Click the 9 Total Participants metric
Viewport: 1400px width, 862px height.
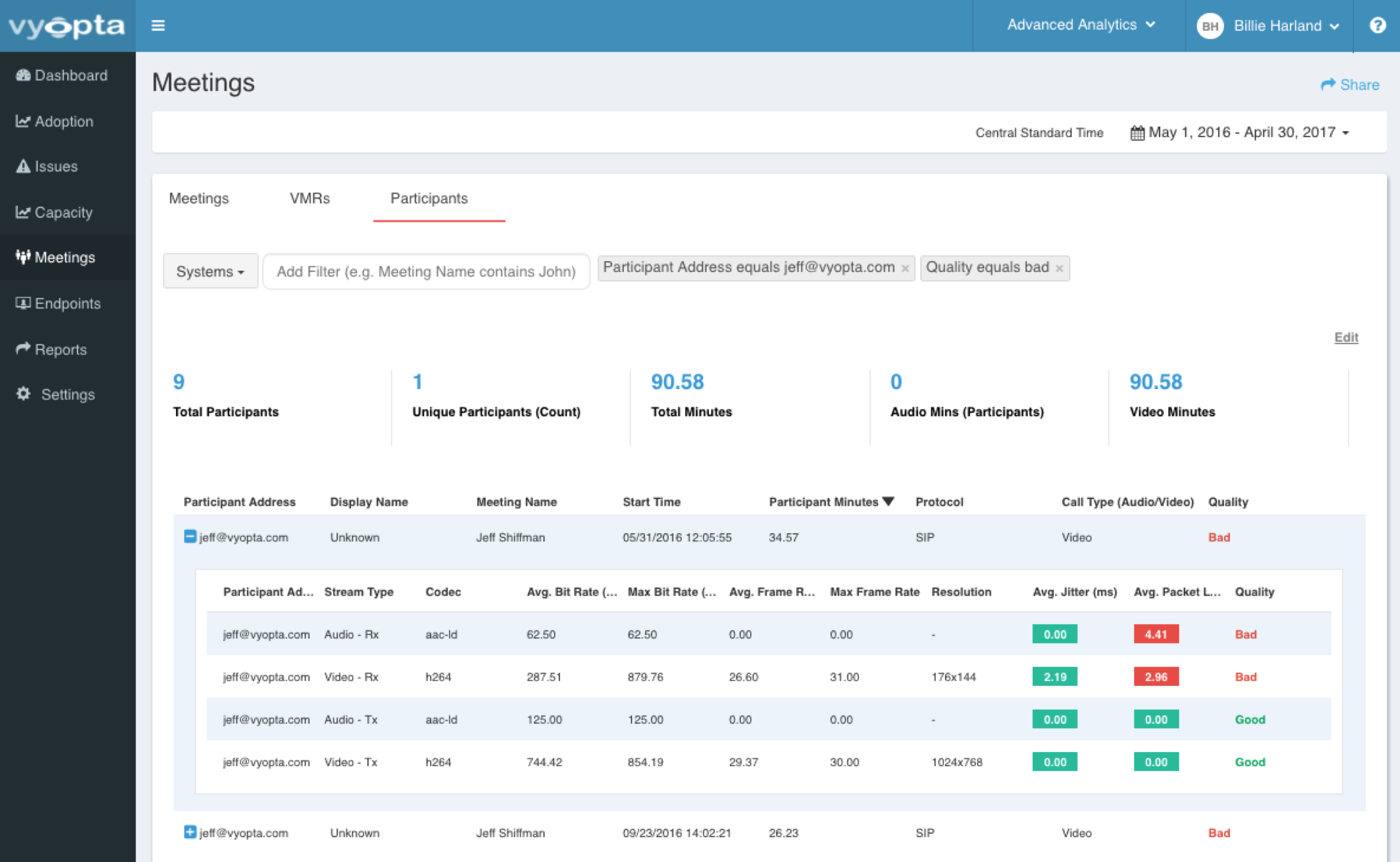pyautogui.click(x=226, y=395)
